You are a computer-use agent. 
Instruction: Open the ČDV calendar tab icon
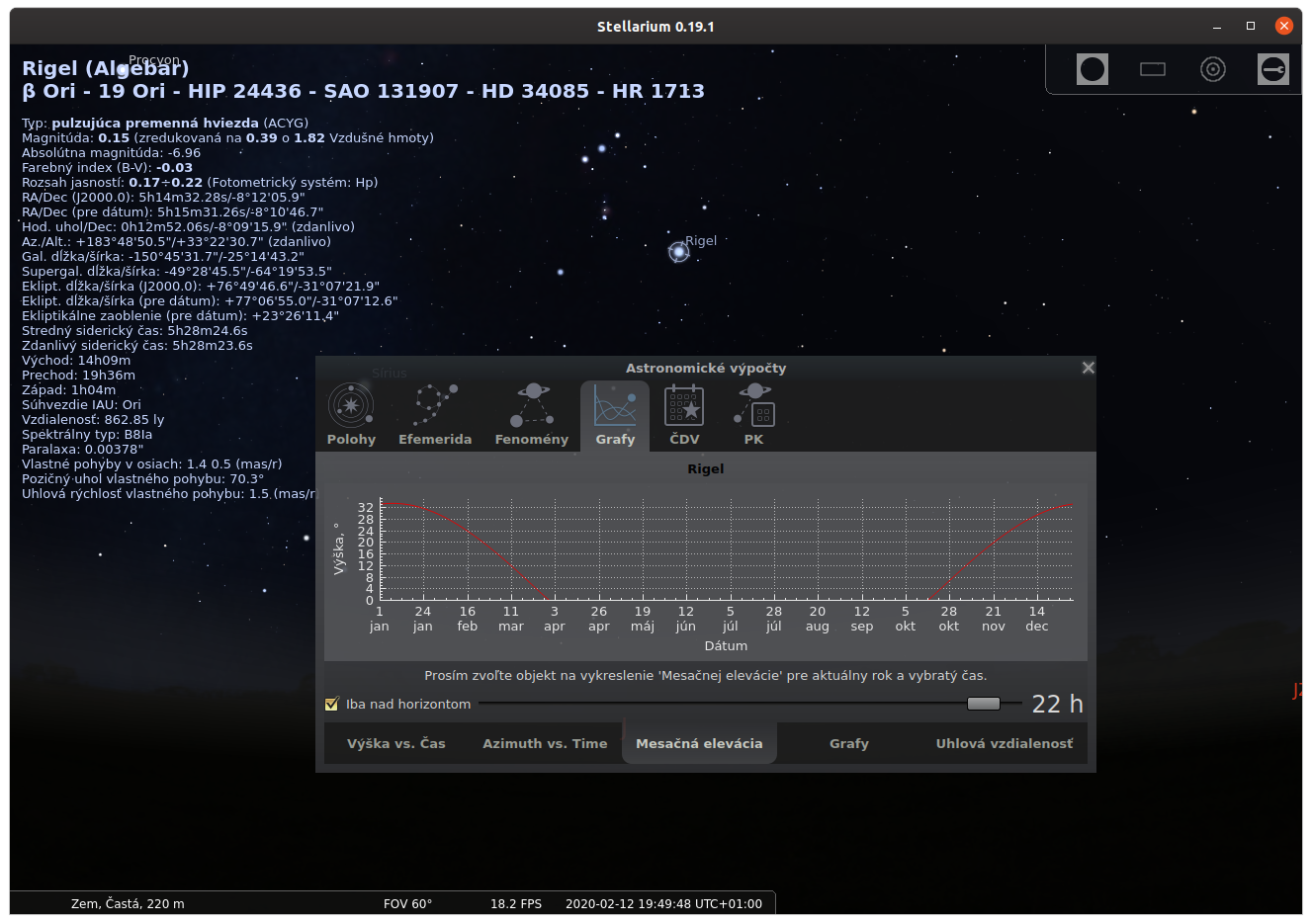684,415
